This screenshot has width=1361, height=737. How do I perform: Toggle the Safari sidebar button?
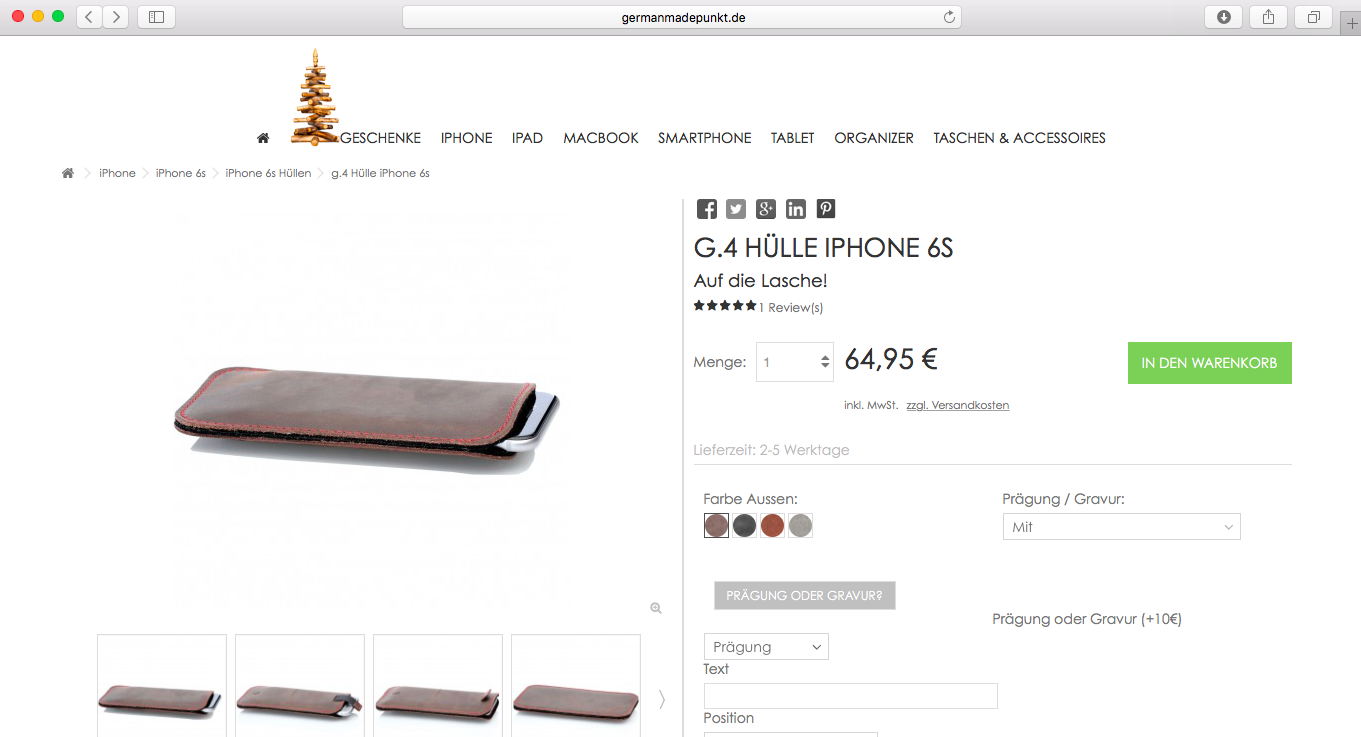(156, 17)
